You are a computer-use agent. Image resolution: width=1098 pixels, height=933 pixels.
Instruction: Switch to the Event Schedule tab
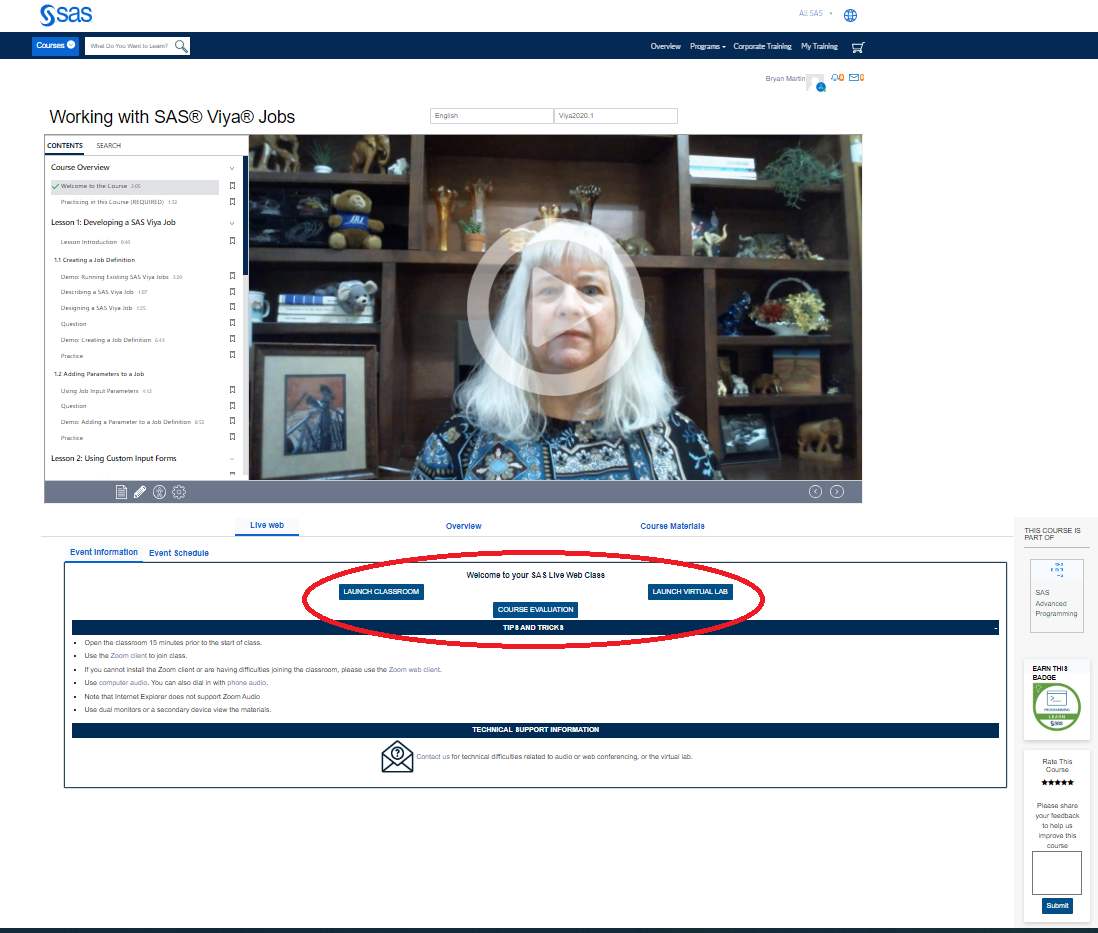[x=179, y=552]
